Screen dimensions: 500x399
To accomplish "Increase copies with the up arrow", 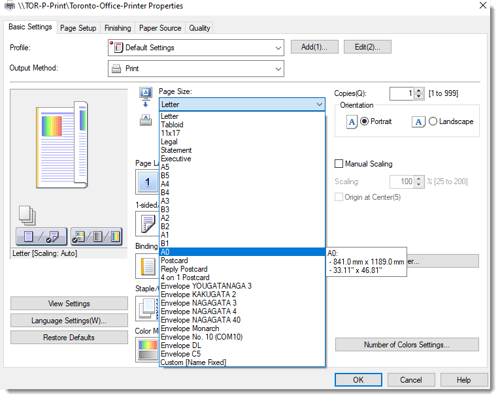I will [419, 91].
